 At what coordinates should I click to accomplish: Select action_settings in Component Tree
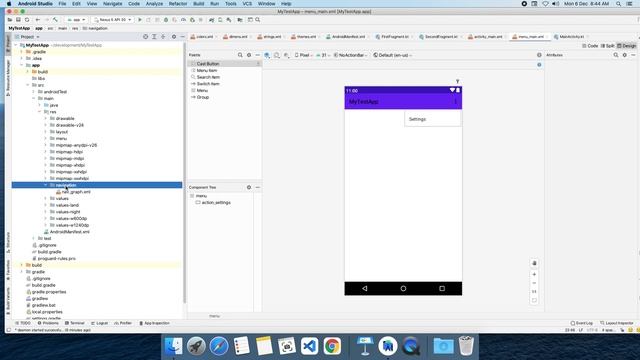point(216,202)
